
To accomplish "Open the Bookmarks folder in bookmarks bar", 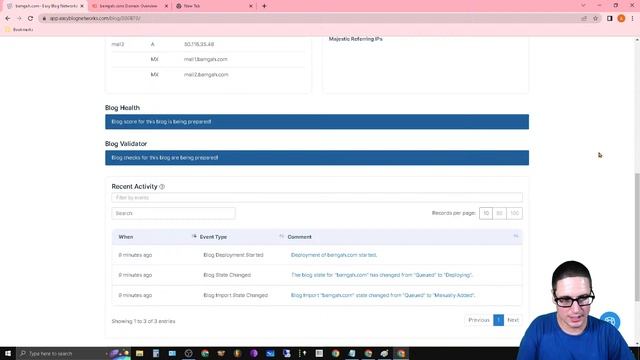I will [19, 30].
